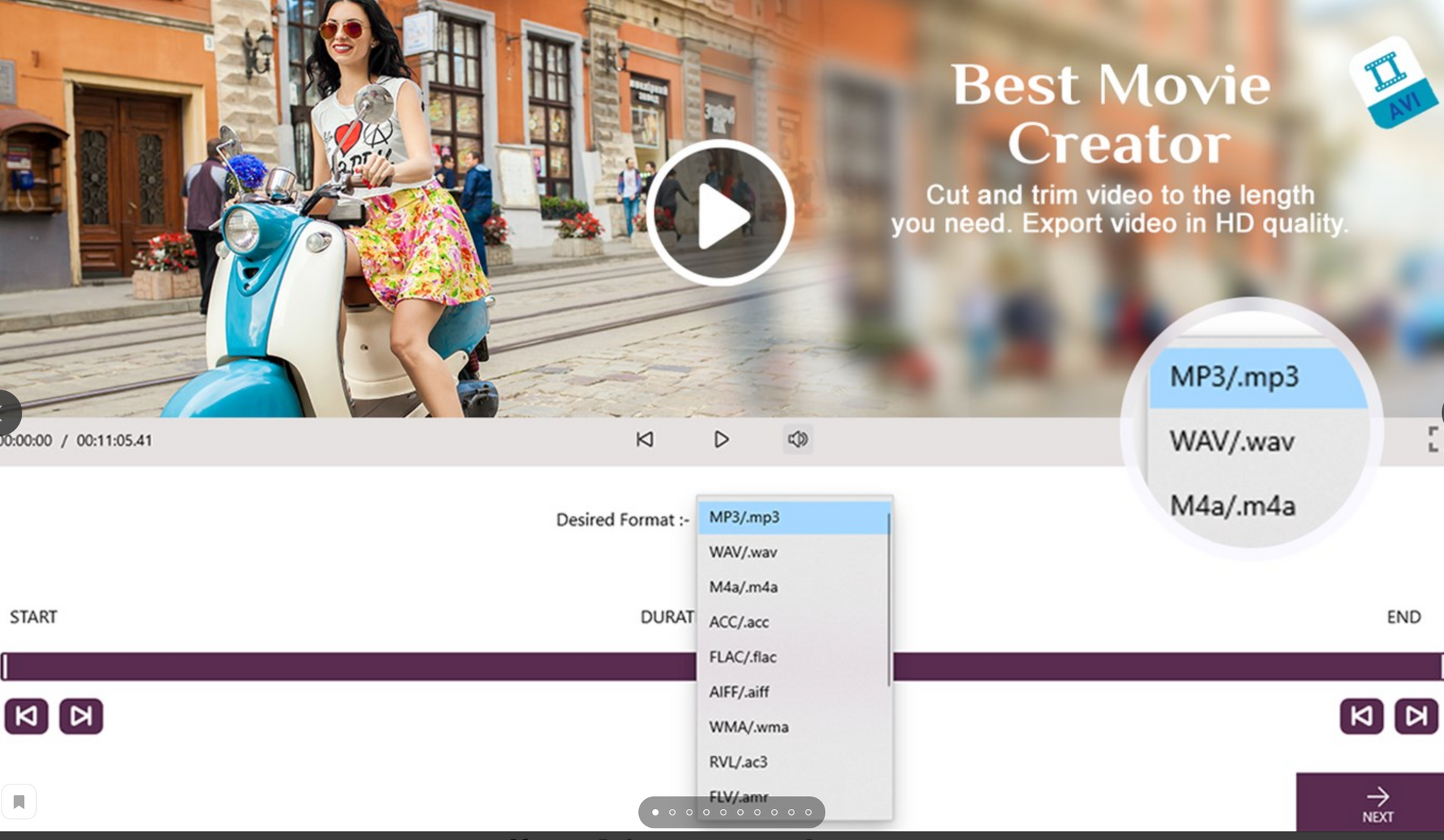
Task: Click the small play button in the control bar
Action: pos(721,439)
